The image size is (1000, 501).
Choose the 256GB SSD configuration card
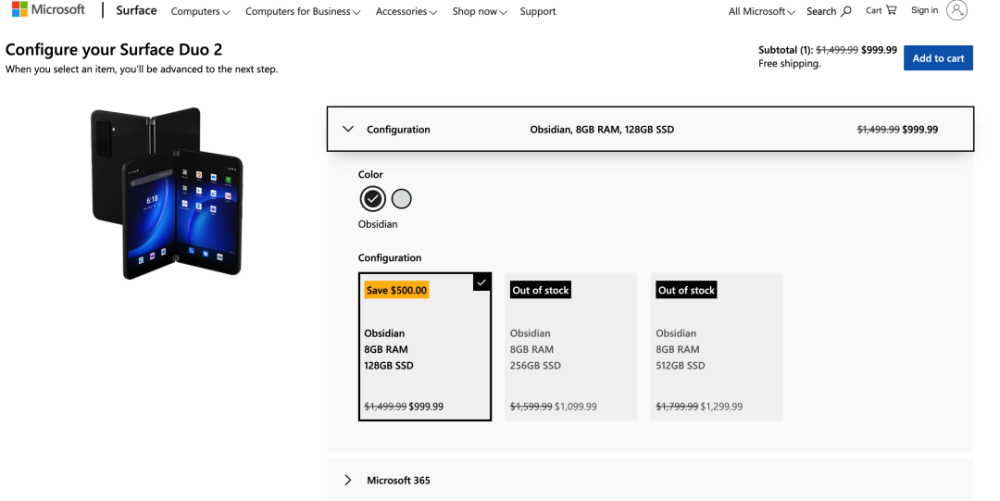(571, 346)
